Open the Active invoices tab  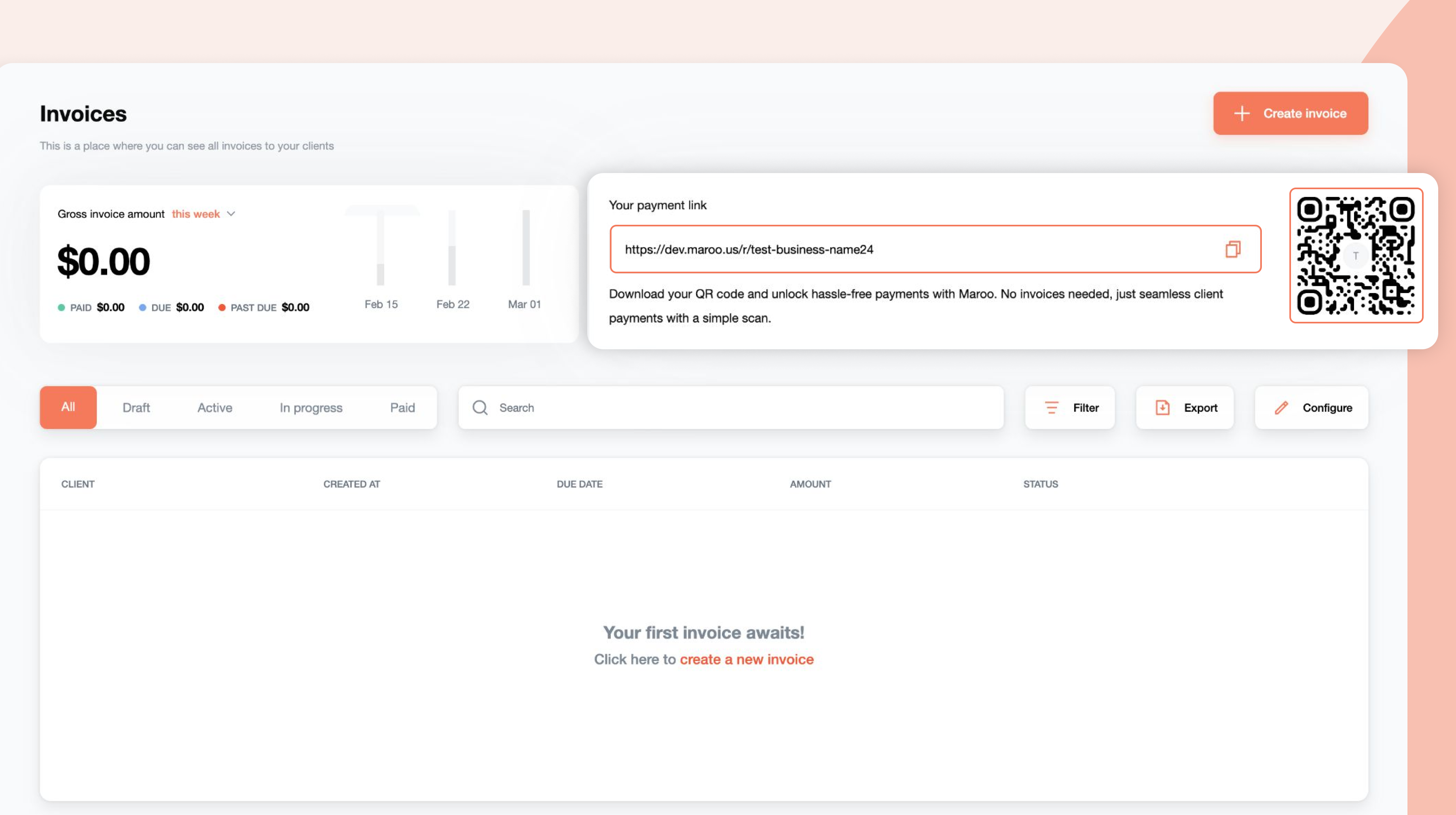click(214, 407)
